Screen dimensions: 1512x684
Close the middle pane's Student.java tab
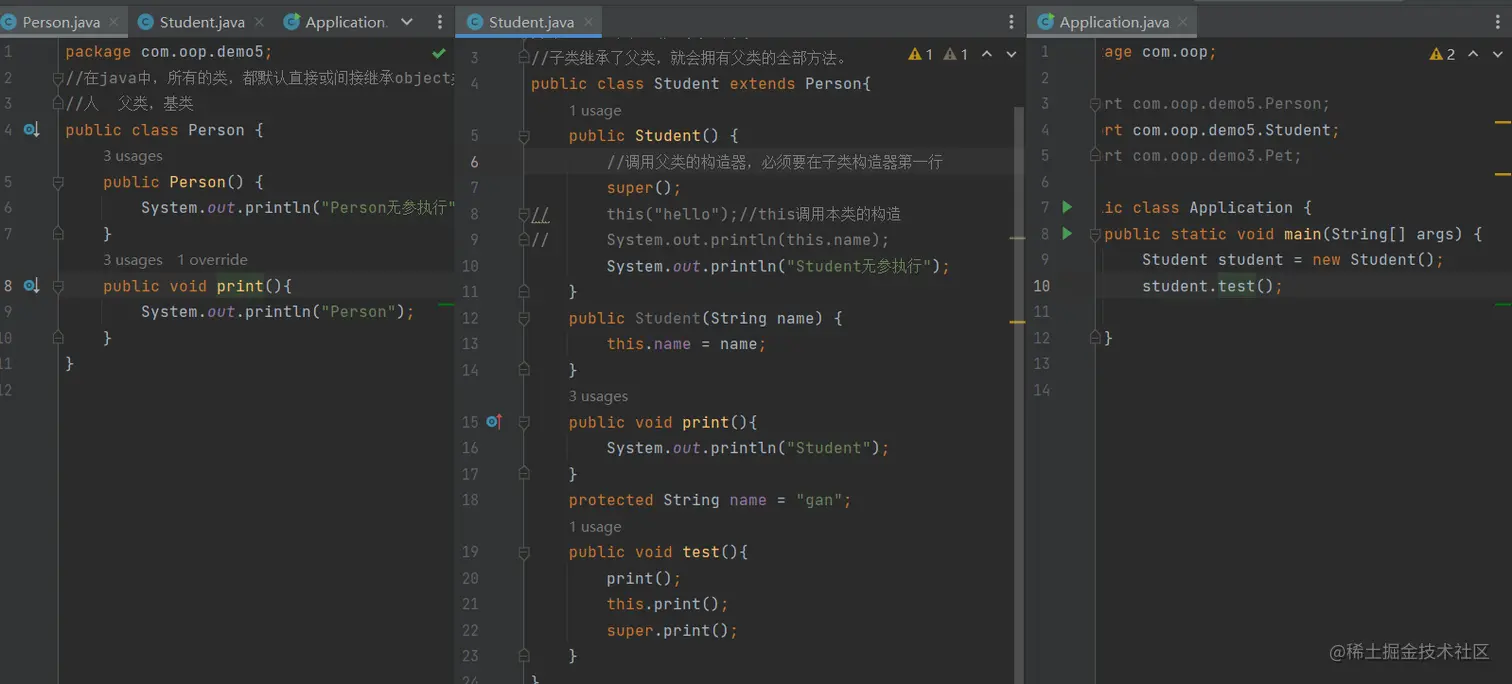click(590, 22)
